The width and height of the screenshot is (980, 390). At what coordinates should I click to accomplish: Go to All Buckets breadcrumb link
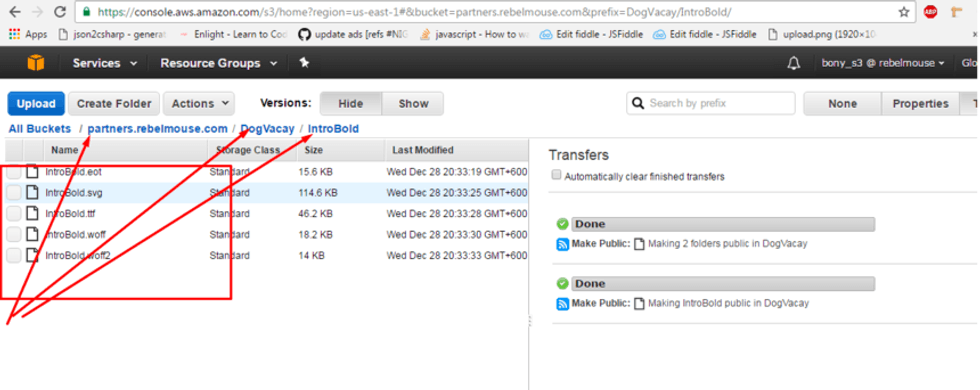[40, 129]
